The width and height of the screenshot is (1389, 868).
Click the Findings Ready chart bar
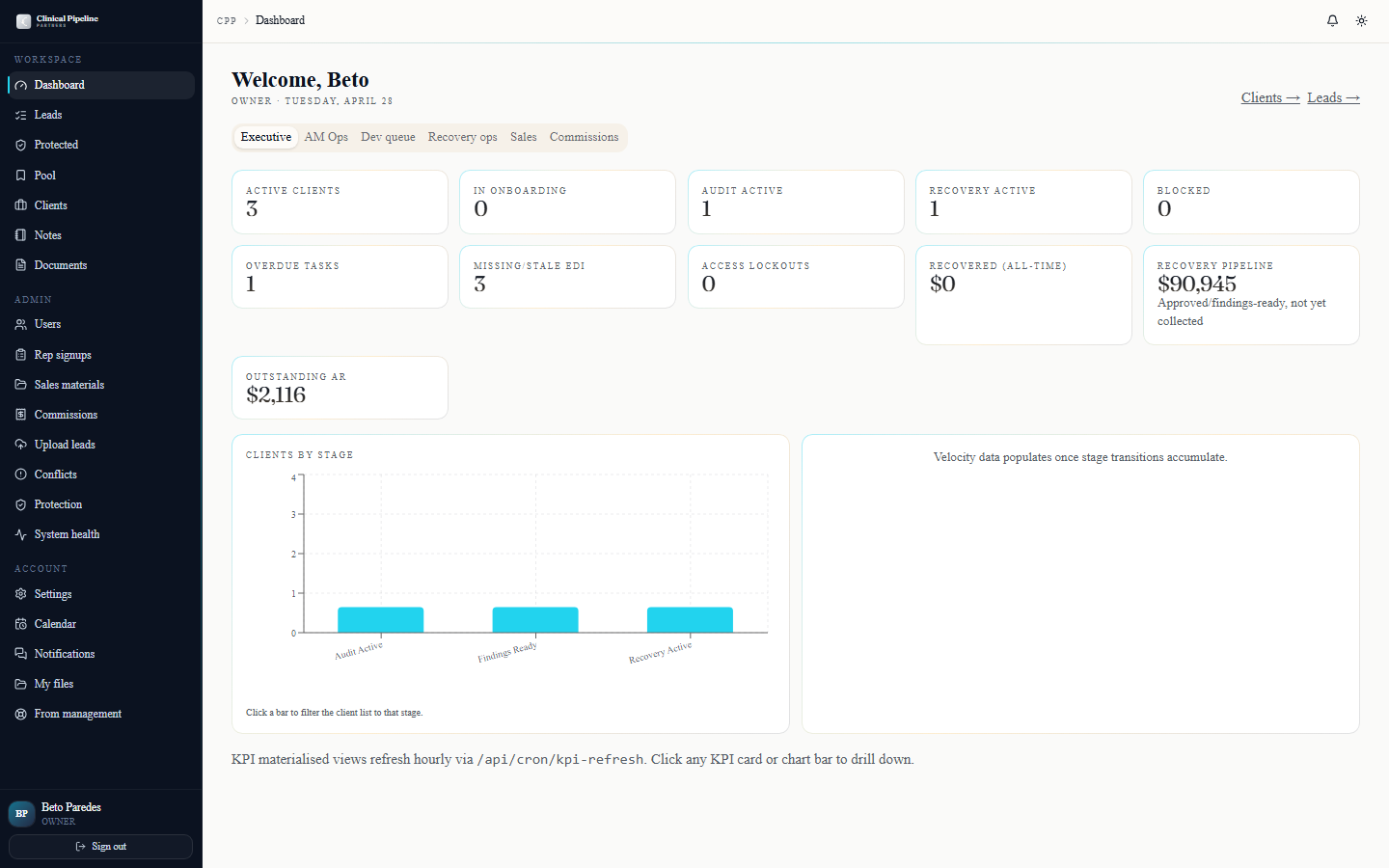[x=535, y=620]
